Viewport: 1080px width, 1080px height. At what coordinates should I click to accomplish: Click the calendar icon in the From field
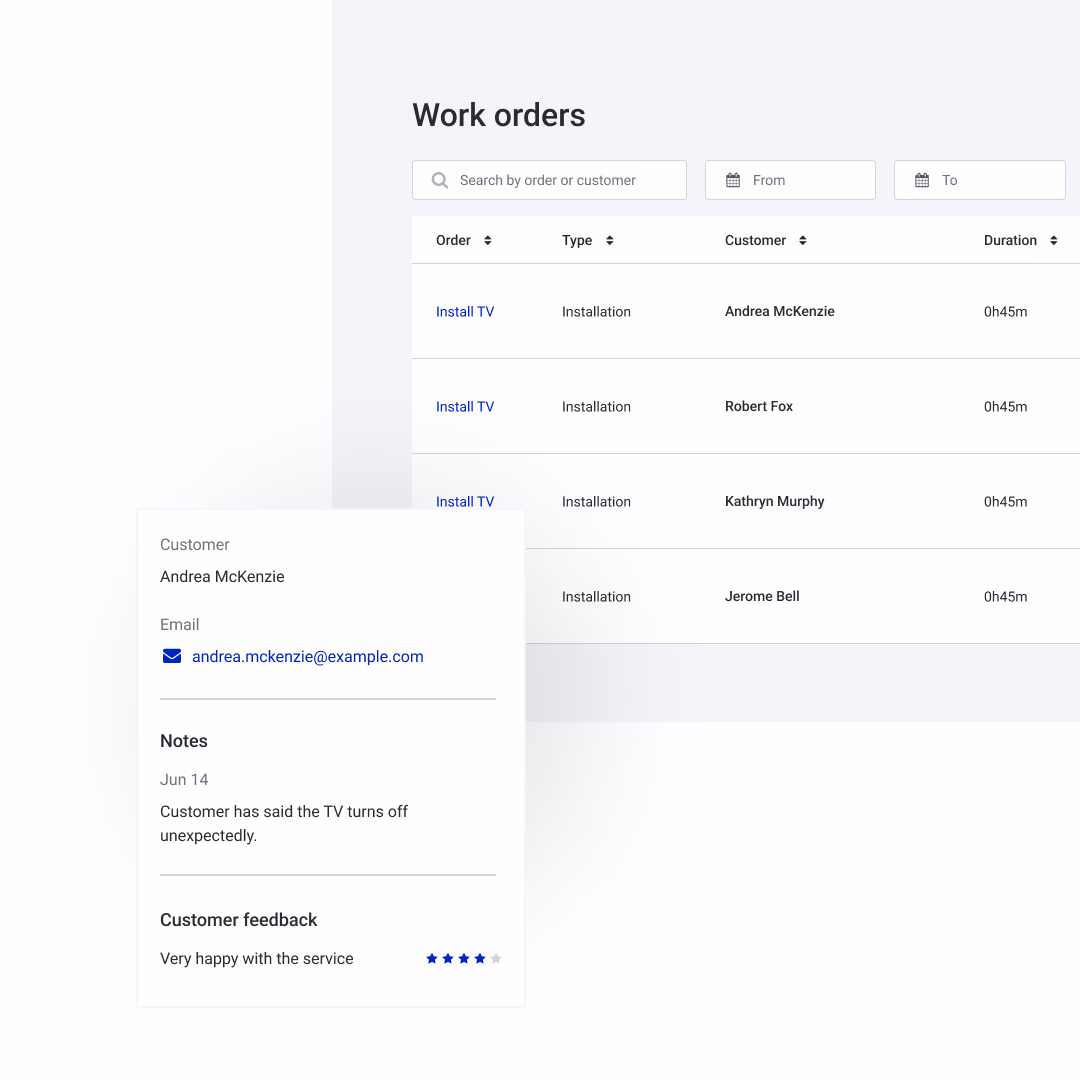pos(735,180)
